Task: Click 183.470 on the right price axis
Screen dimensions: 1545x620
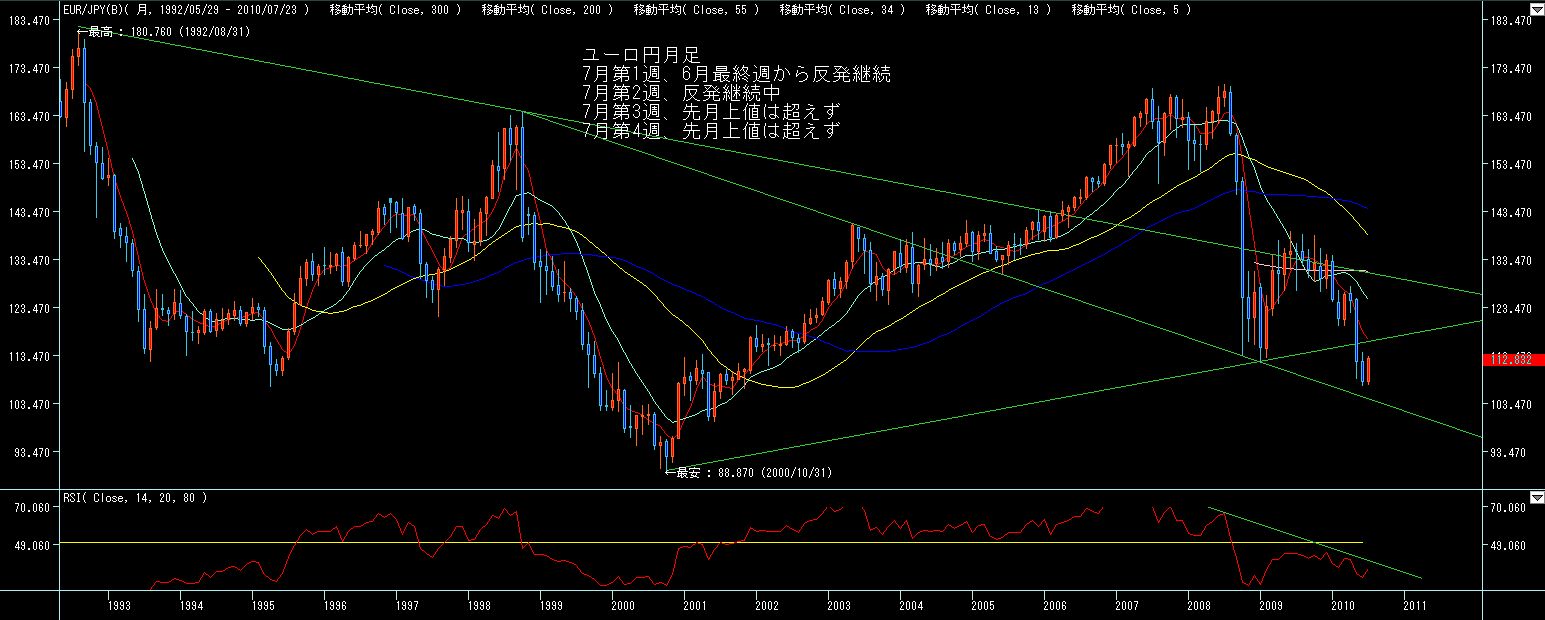Action: pyautogui.click(x=1511, y=21)
